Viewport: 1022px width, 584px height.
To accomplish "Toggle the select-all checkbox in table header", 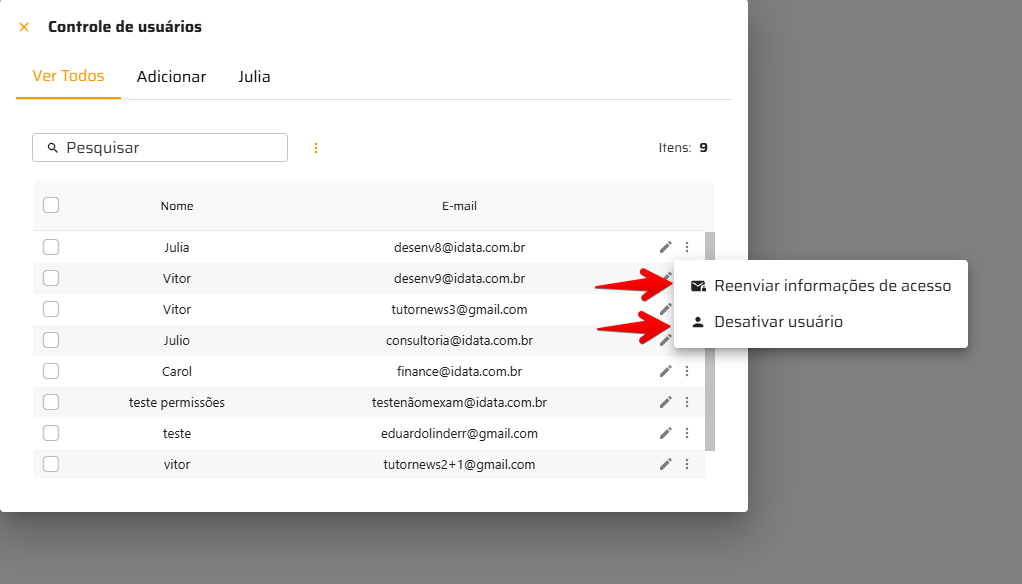I will (x=51, y=205).
